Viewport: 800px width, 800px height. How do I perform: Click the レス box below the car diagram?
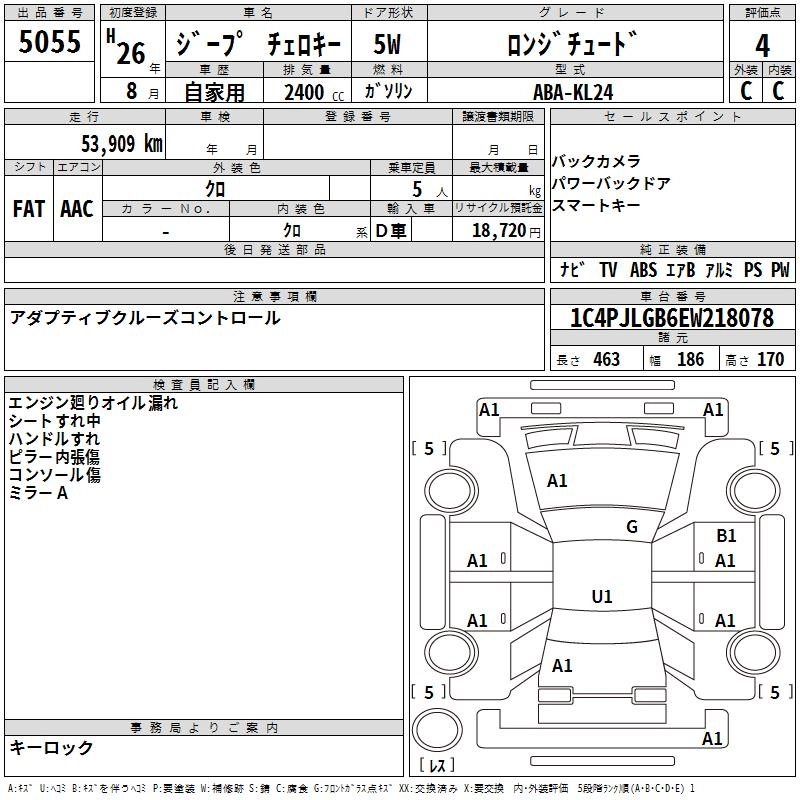[436, 767]
